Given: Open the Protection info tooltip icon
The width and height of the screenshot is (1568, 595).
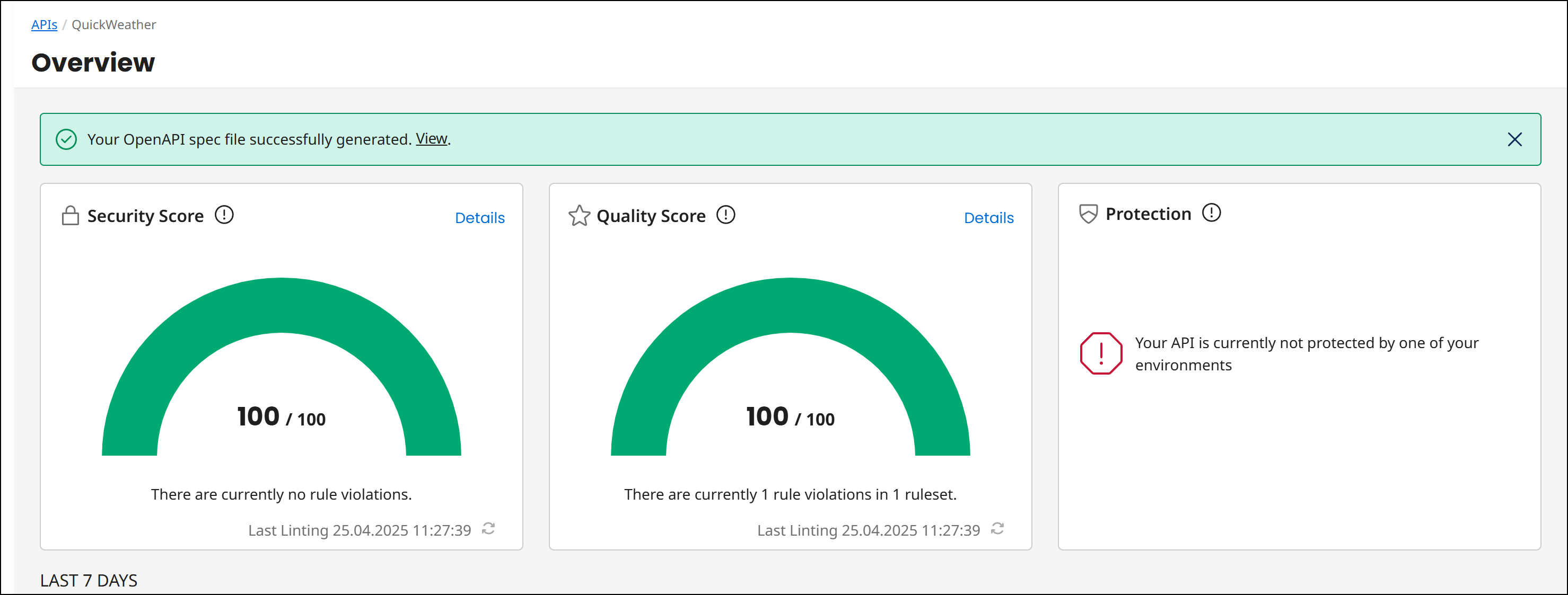Looking at the screenshot, I should [1212, 213].
